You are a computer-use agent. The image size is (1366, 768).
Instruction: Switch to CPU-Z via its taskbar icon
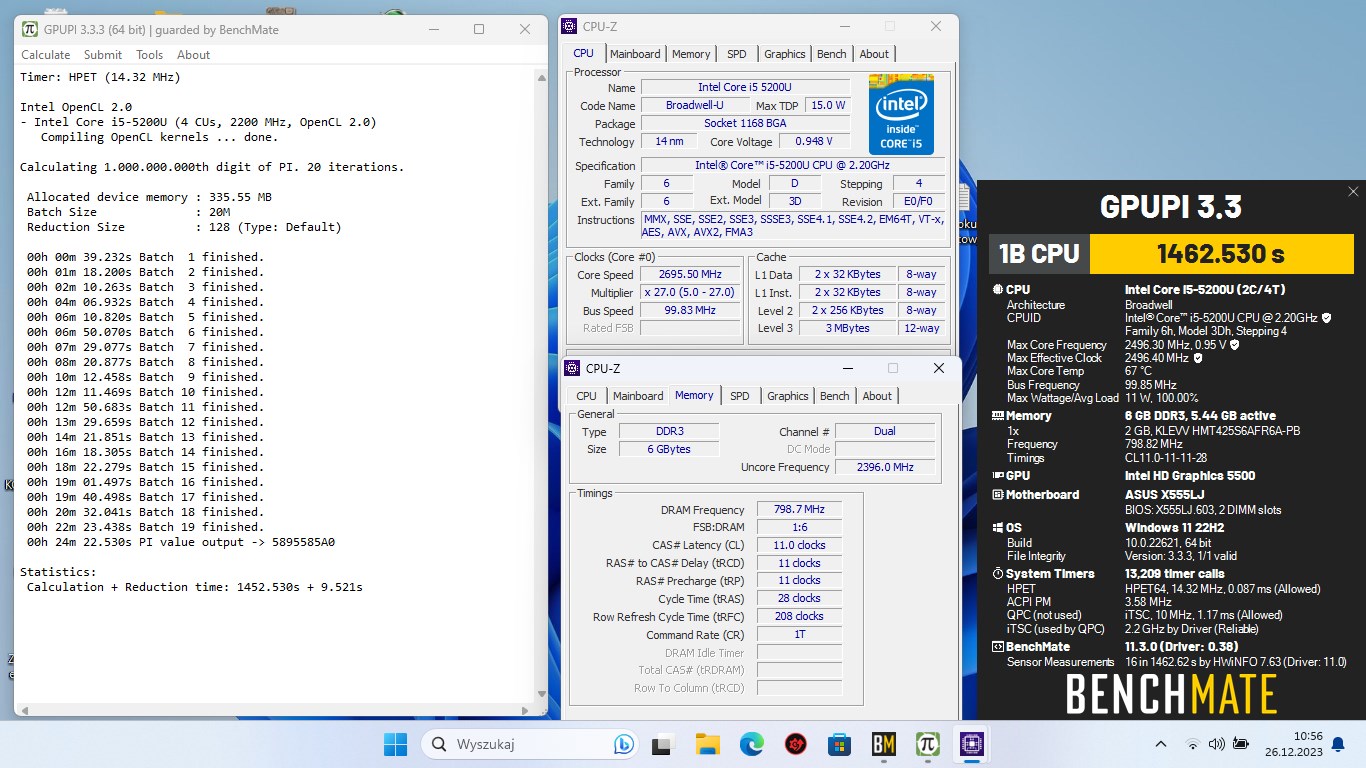click(971, 745)
